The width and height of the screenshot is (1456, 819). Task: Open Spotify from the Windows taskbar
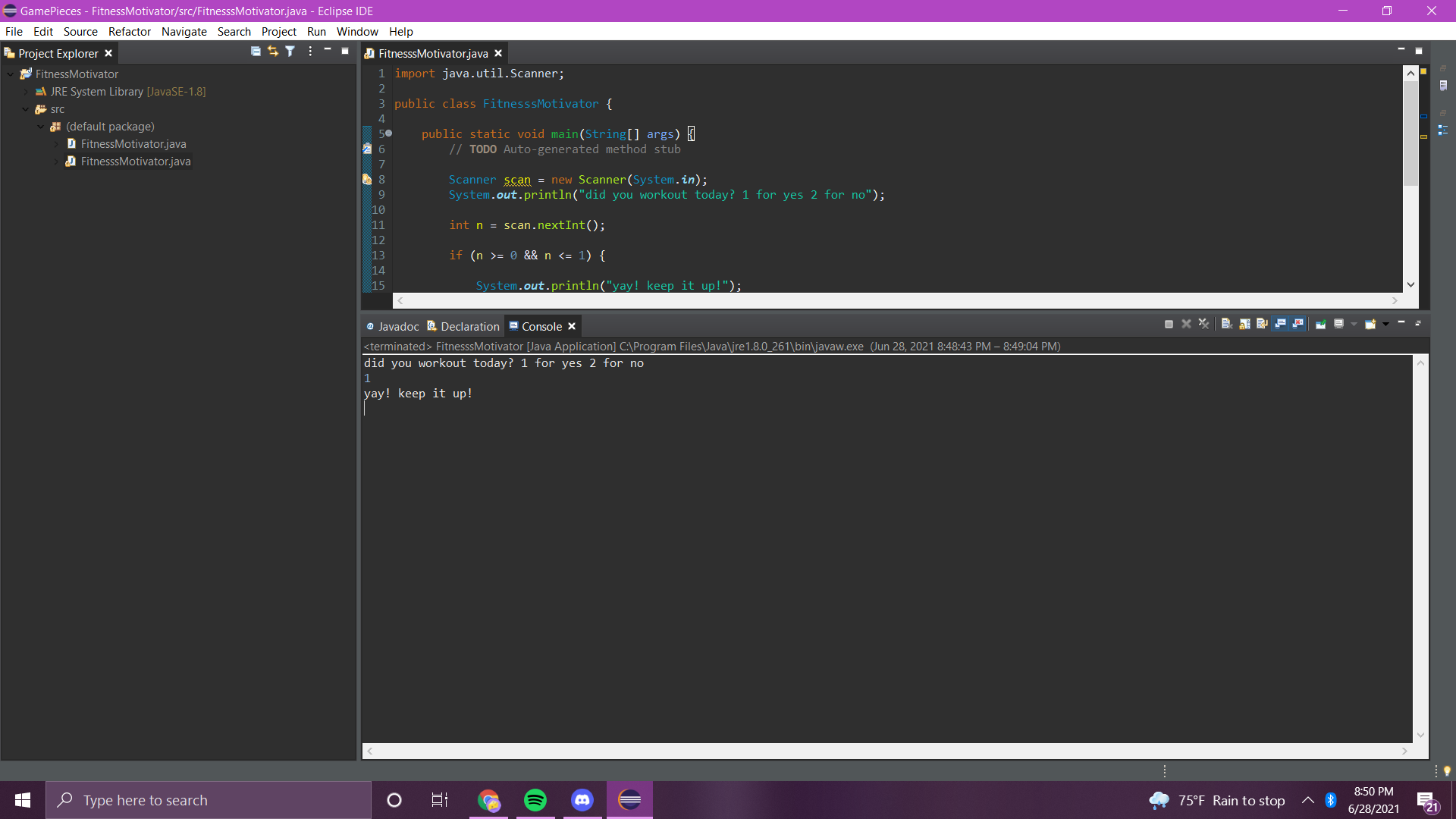(535, 800)
